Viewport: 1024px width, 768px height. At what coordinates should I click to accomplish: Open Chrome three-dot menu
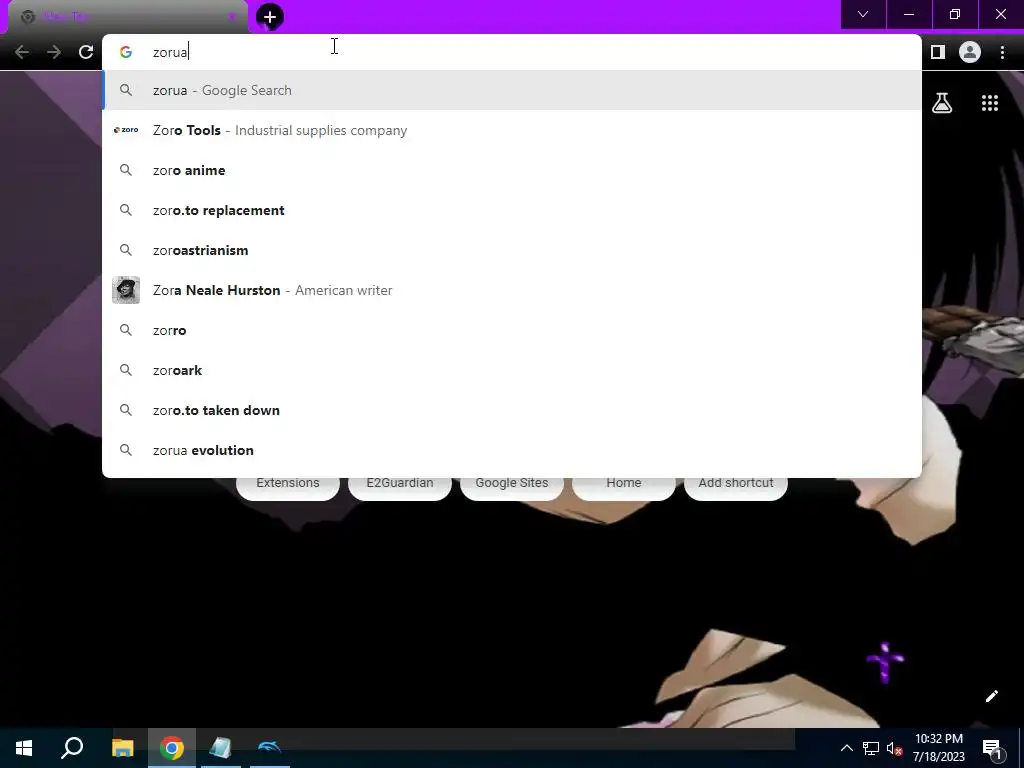[x=1002, y=52]
